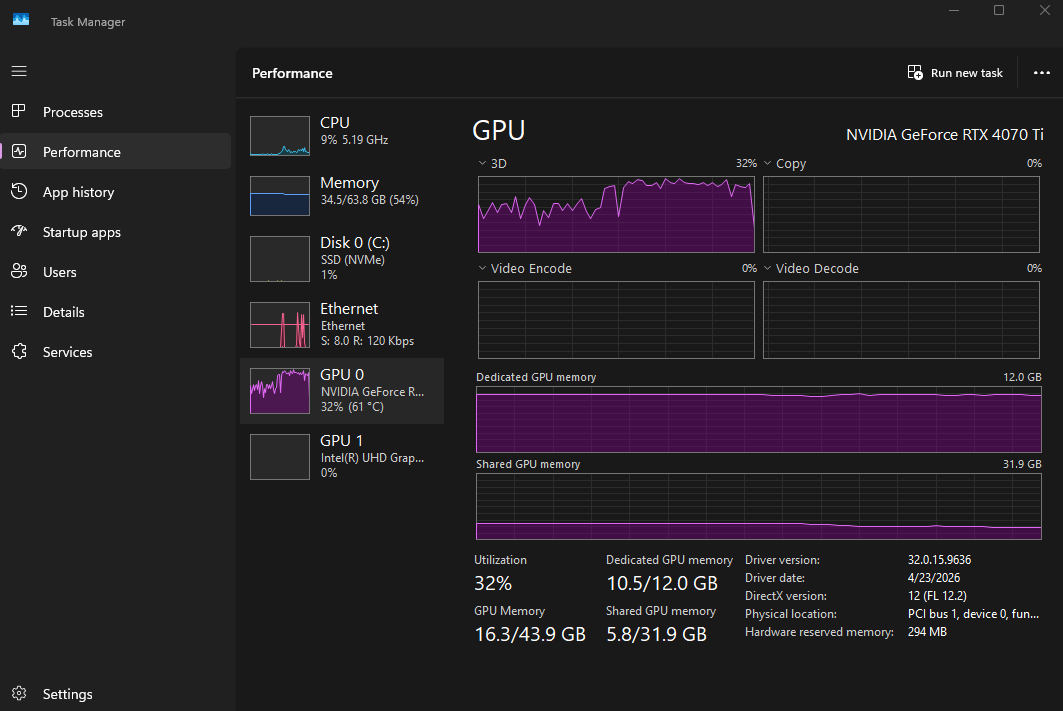Click the 294 MB reserved memory value
This screenshot has width=1063, height=711.
tap(927, 632)
